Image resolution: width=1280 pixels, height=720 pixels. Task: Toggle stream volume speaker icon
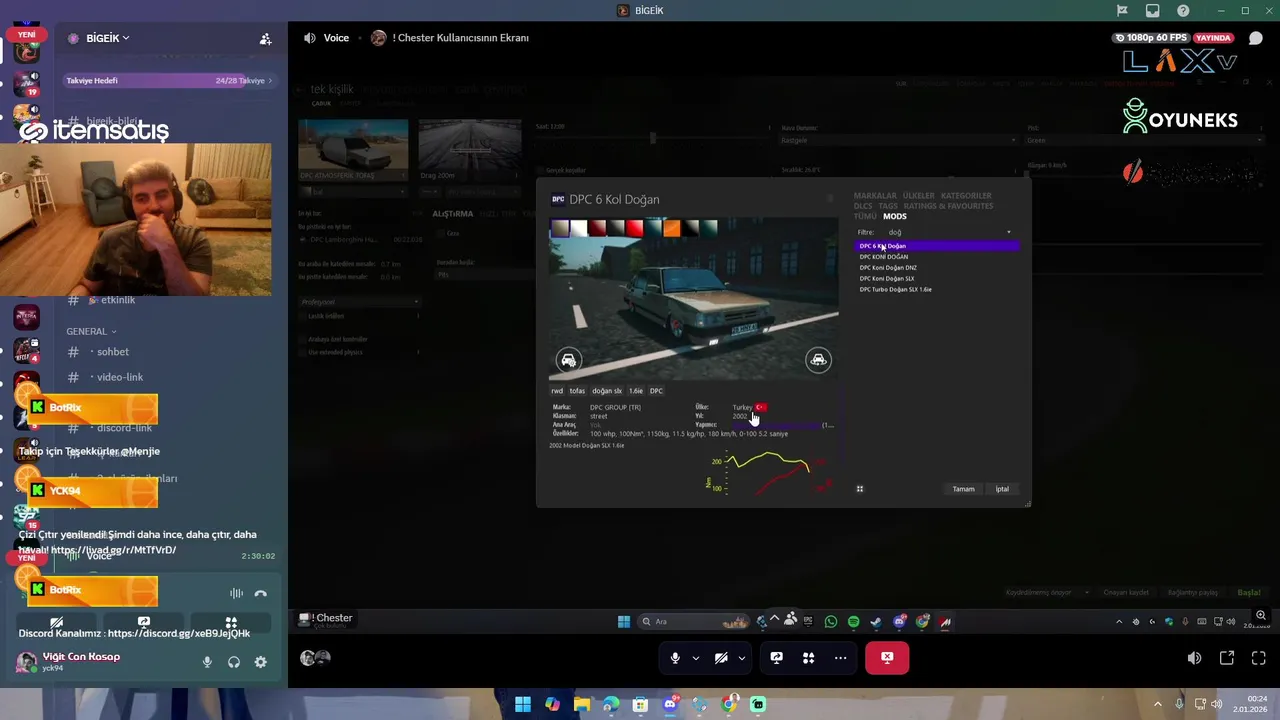(x=1194, y=658)
